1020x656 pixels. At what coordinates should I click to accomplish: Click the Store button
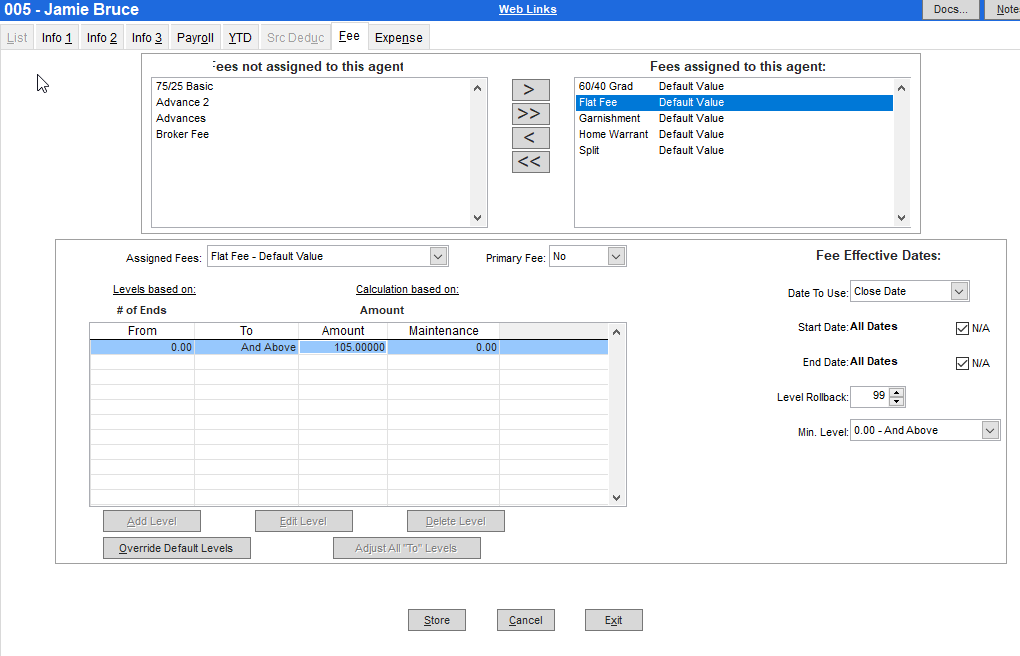pos(436,619)
